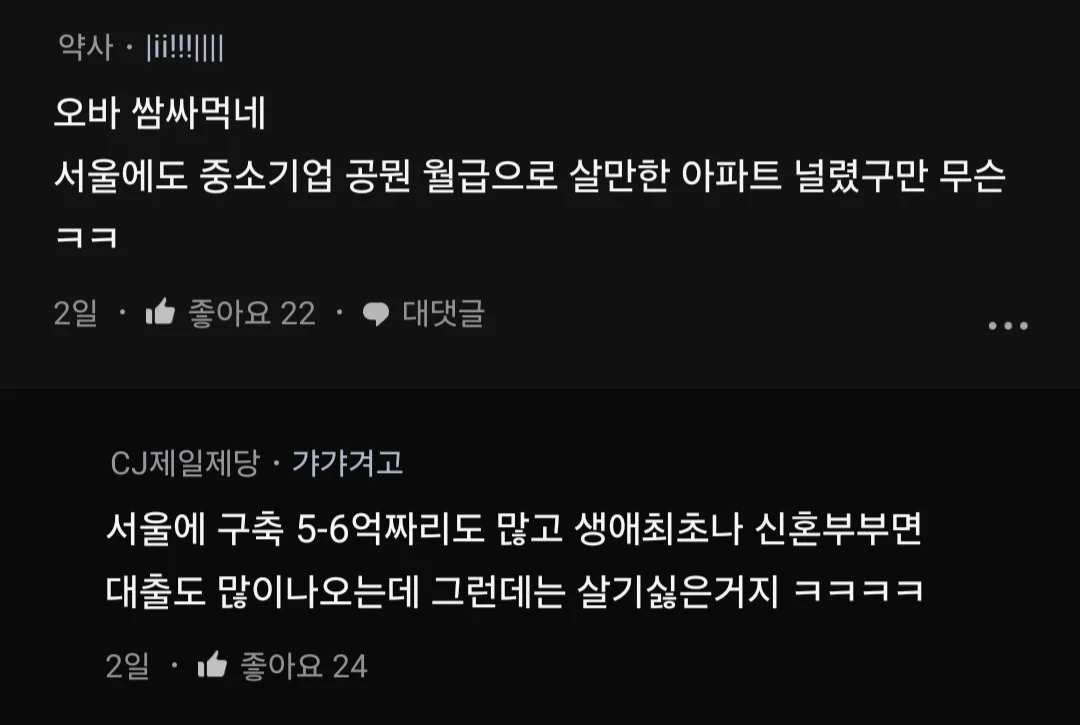Click the ㅋㅋㅋㅋ at the reply's end
This screenshot has height=725, width=1080.
pyautogui.click(x=858, y=591)
